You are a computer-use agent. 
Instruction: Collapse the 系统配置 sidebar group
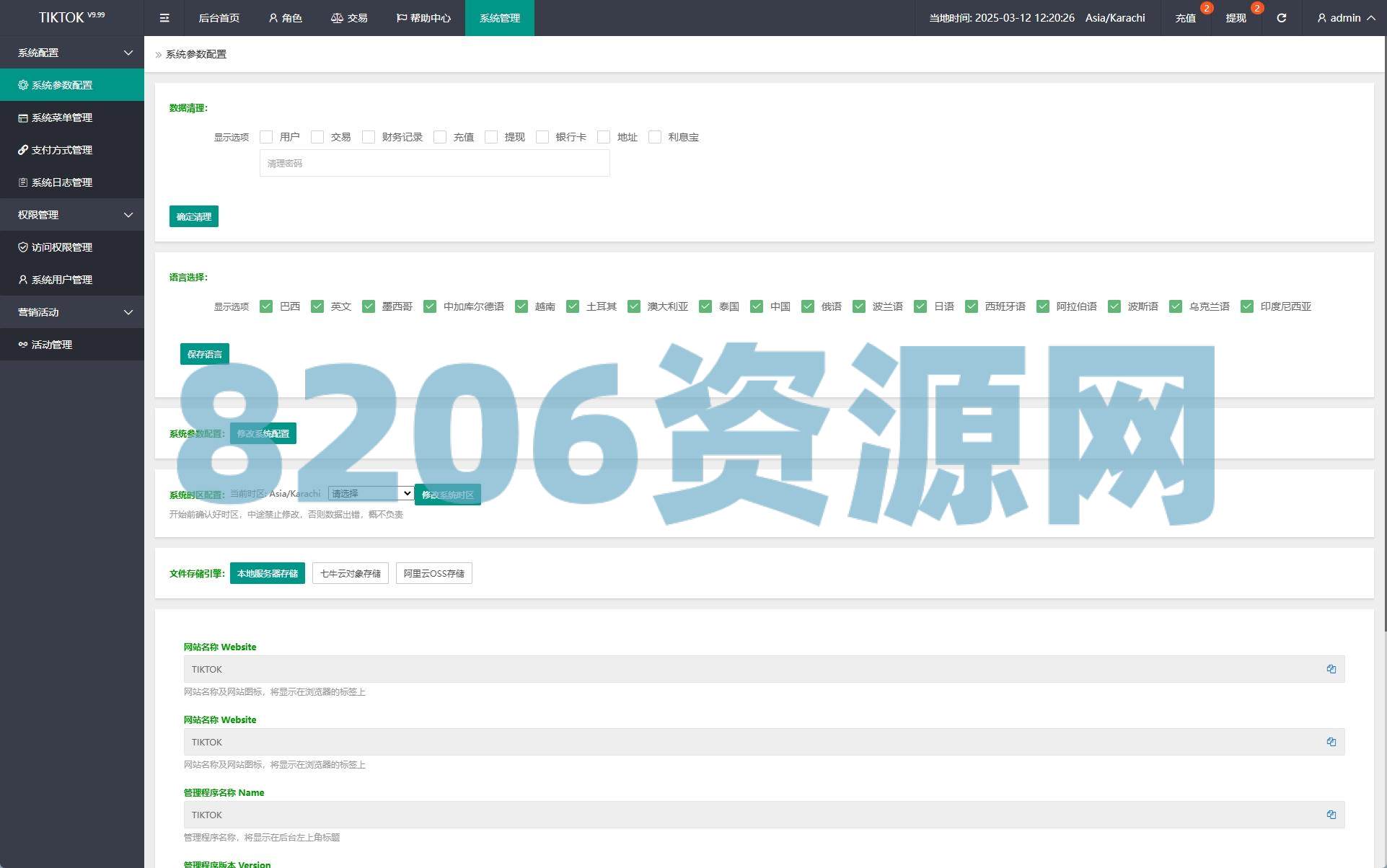tap(72, 53)
